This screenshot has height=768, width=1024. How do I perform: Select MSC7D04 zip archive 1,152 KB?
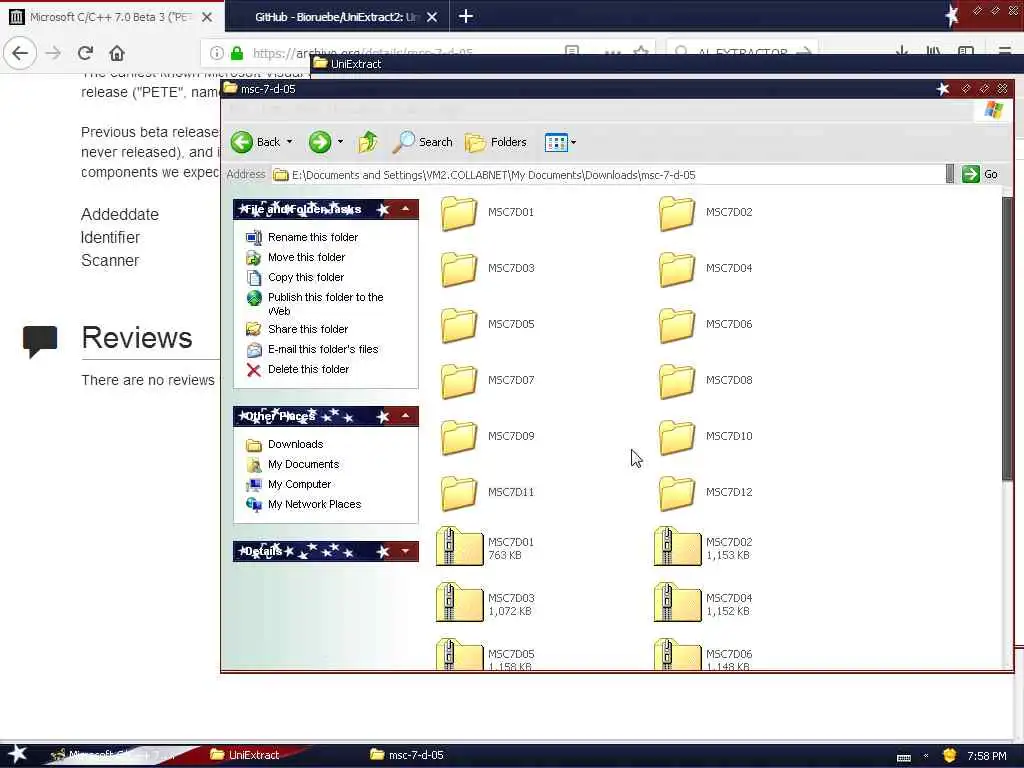pos(677,603)
